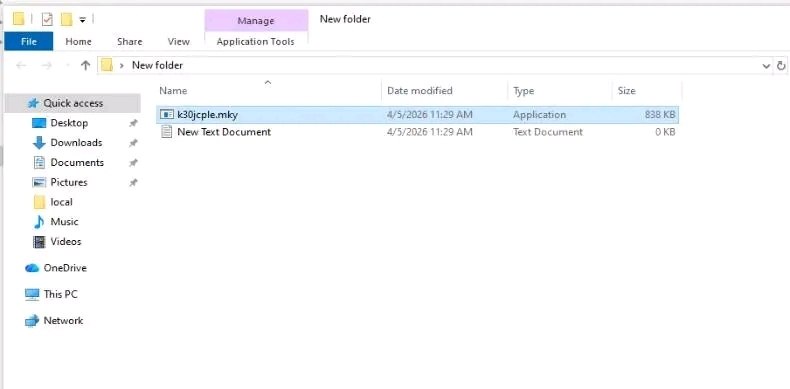Click the folder icon in address bar
Image resolution: width=790 pixels, height=389 pixels.
click(106, 65)
